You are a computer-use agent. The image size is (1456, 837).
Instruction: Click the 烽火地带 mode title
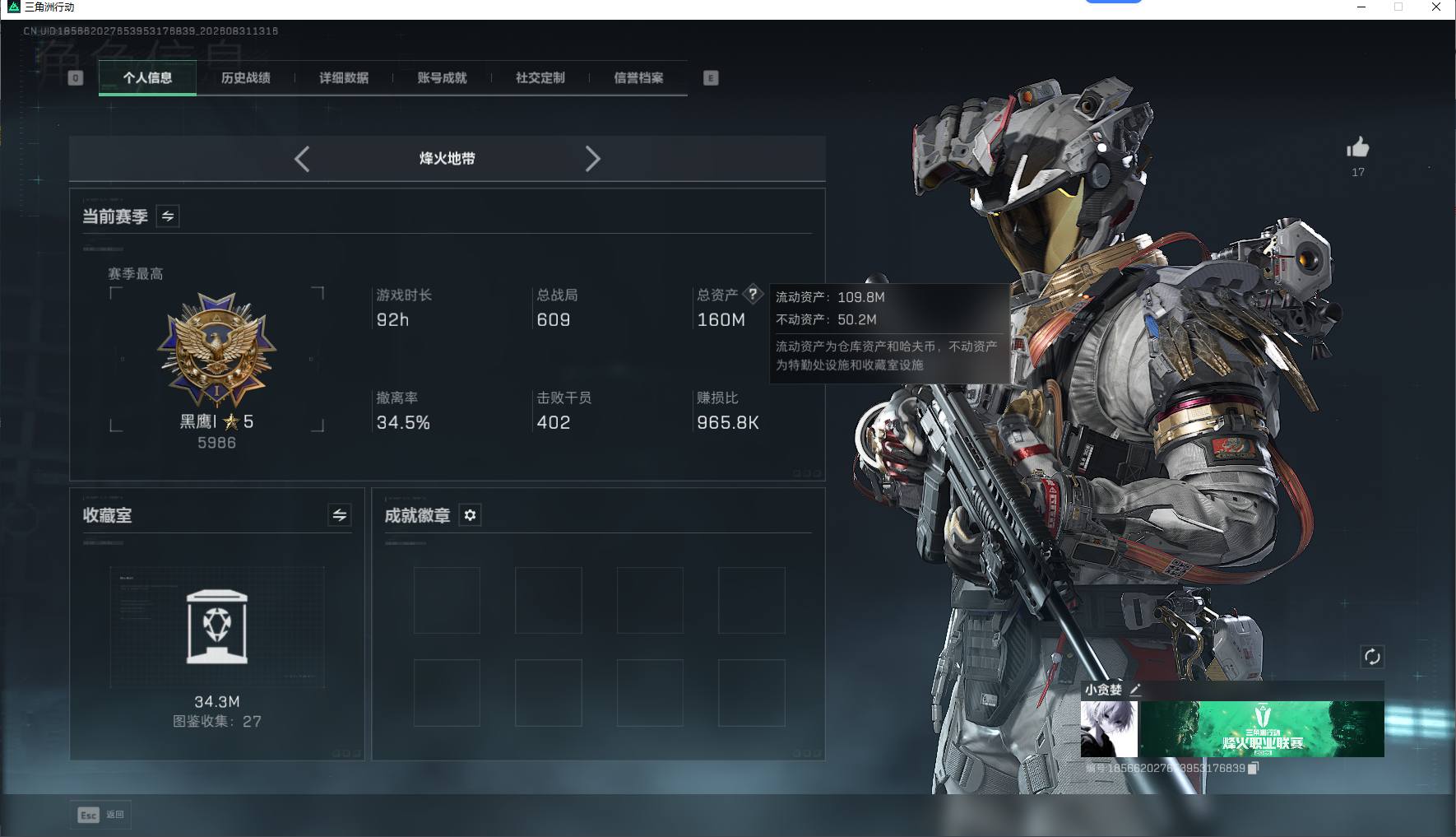click(447, 159)
